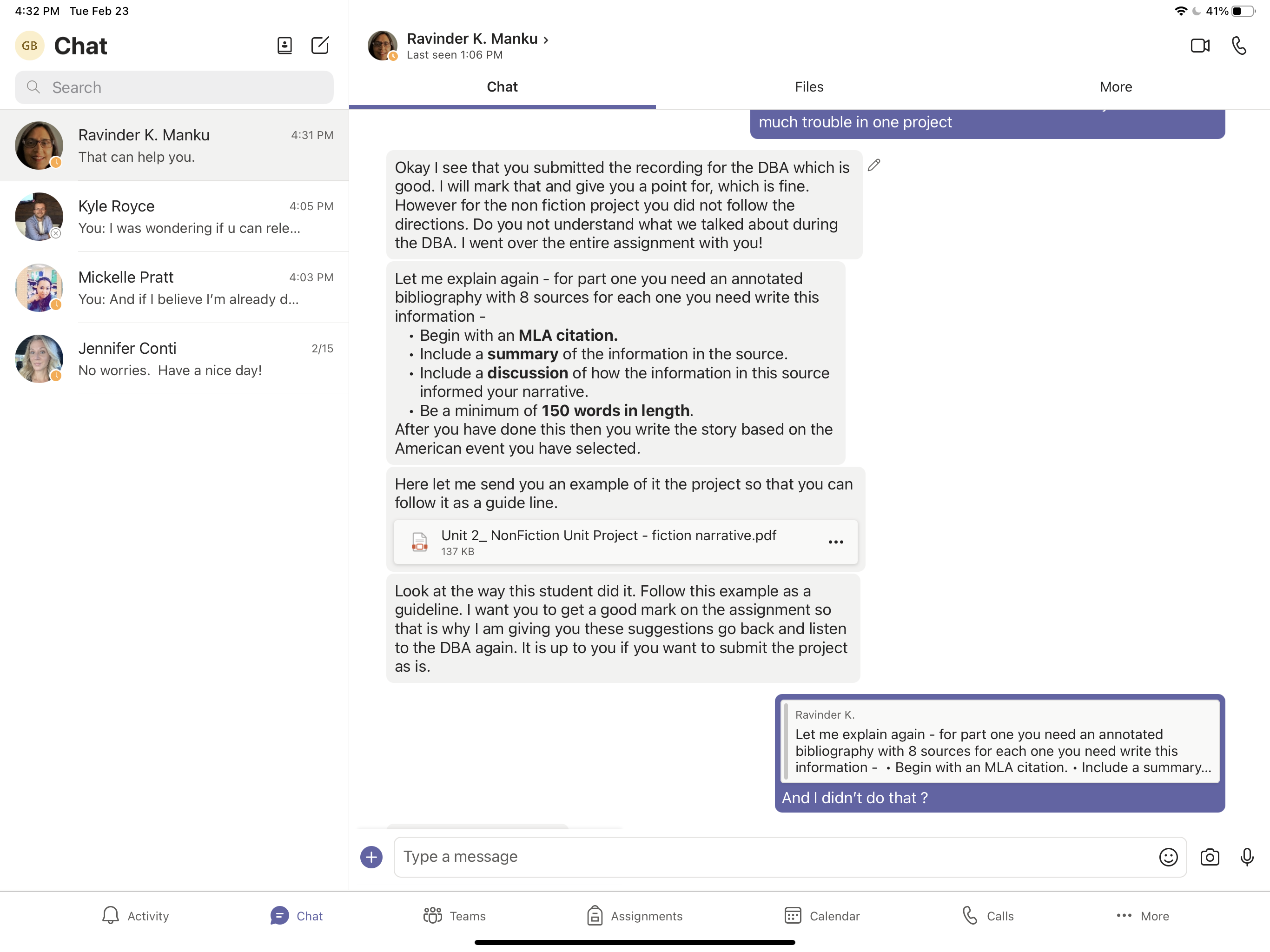This screenshot has width=1270, height=952.
Task: Open options for the PDF attachment
Action: click(835, 542)
